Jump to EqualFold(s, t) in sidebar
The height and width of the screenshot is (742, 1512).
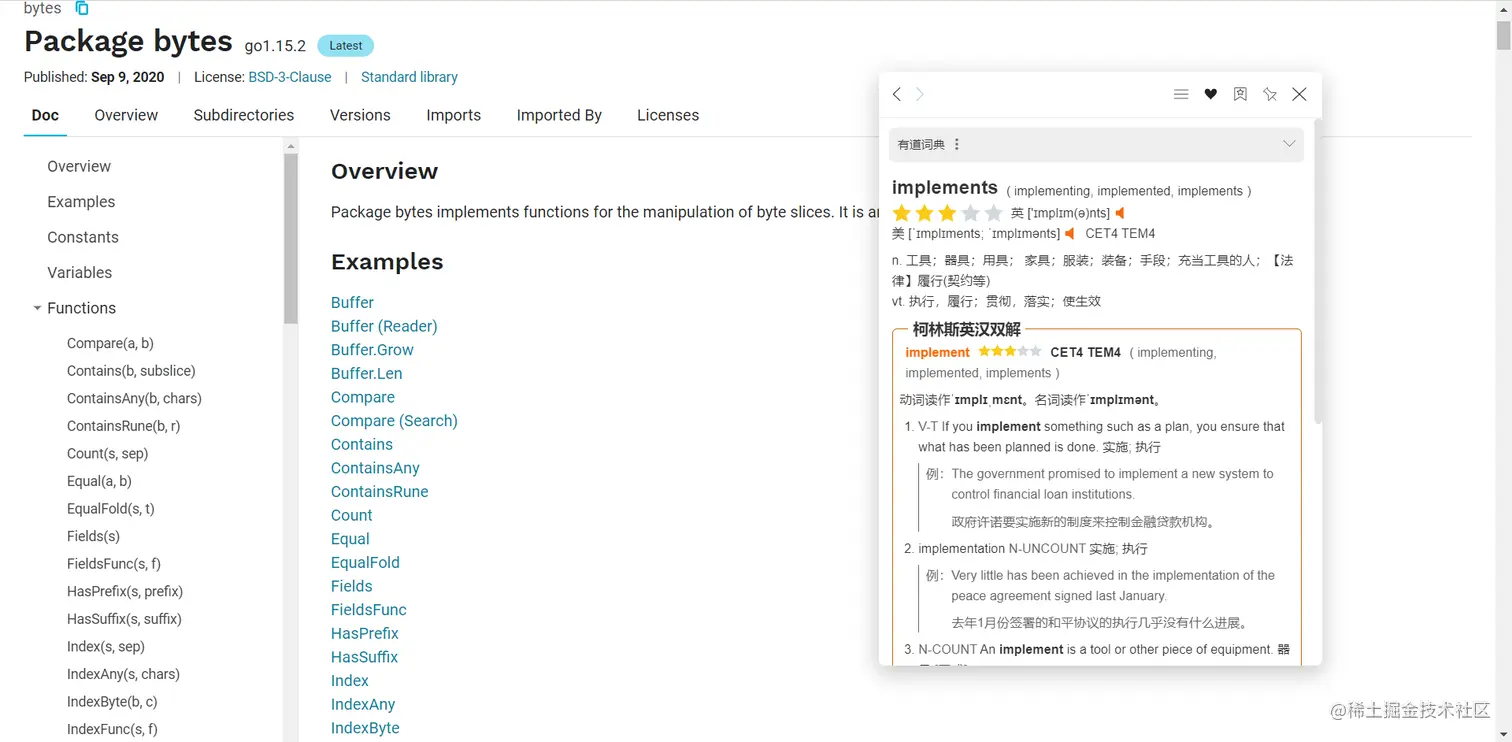point(110,508)
